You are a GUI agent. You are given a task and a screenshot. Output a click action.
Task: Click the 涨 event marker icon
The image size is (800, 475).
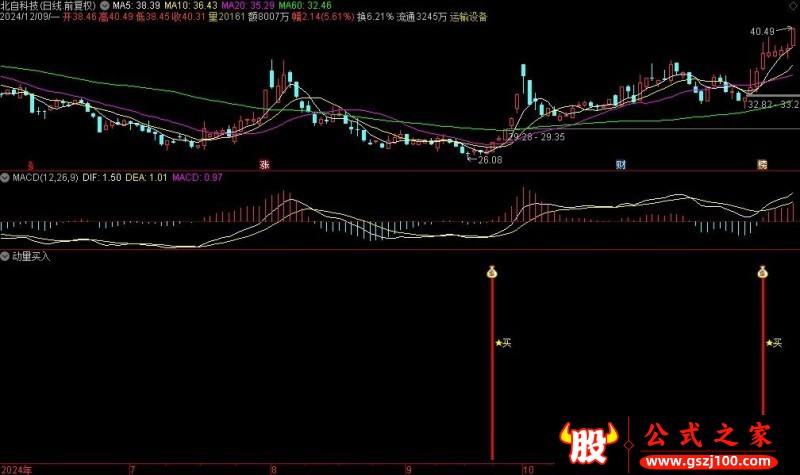[x=264, y=165]
